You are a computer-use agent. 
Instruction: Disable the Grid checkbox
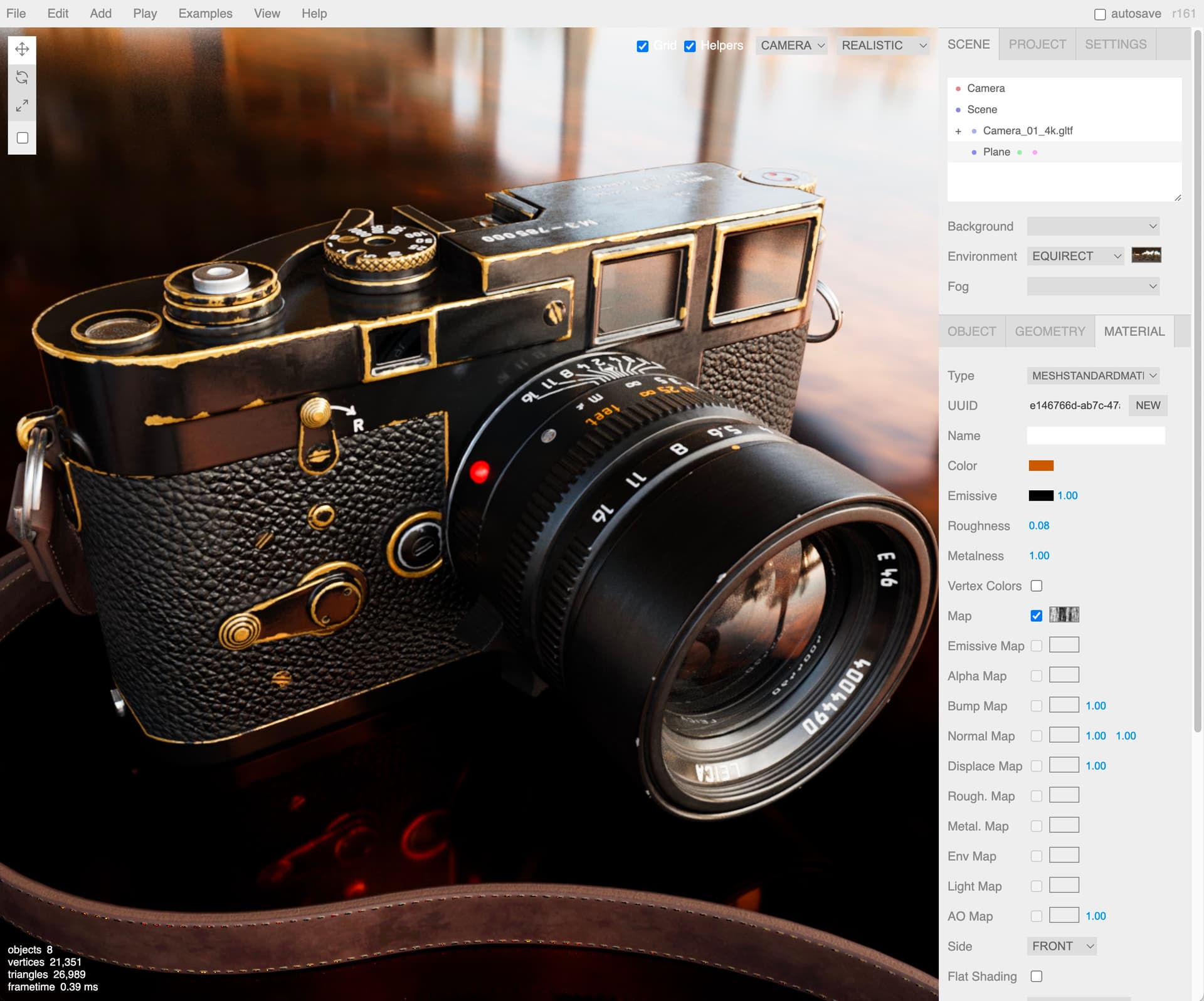[642, 46]
